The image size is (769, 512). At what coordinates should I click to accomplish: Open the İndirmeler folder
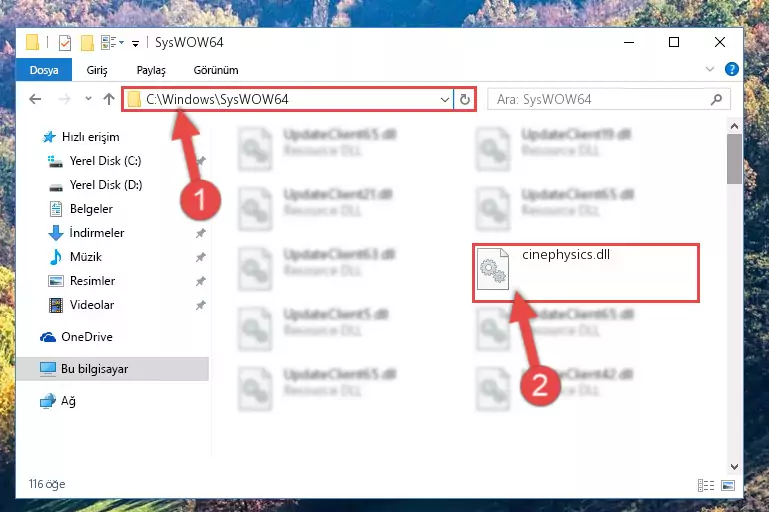[87, 233]
